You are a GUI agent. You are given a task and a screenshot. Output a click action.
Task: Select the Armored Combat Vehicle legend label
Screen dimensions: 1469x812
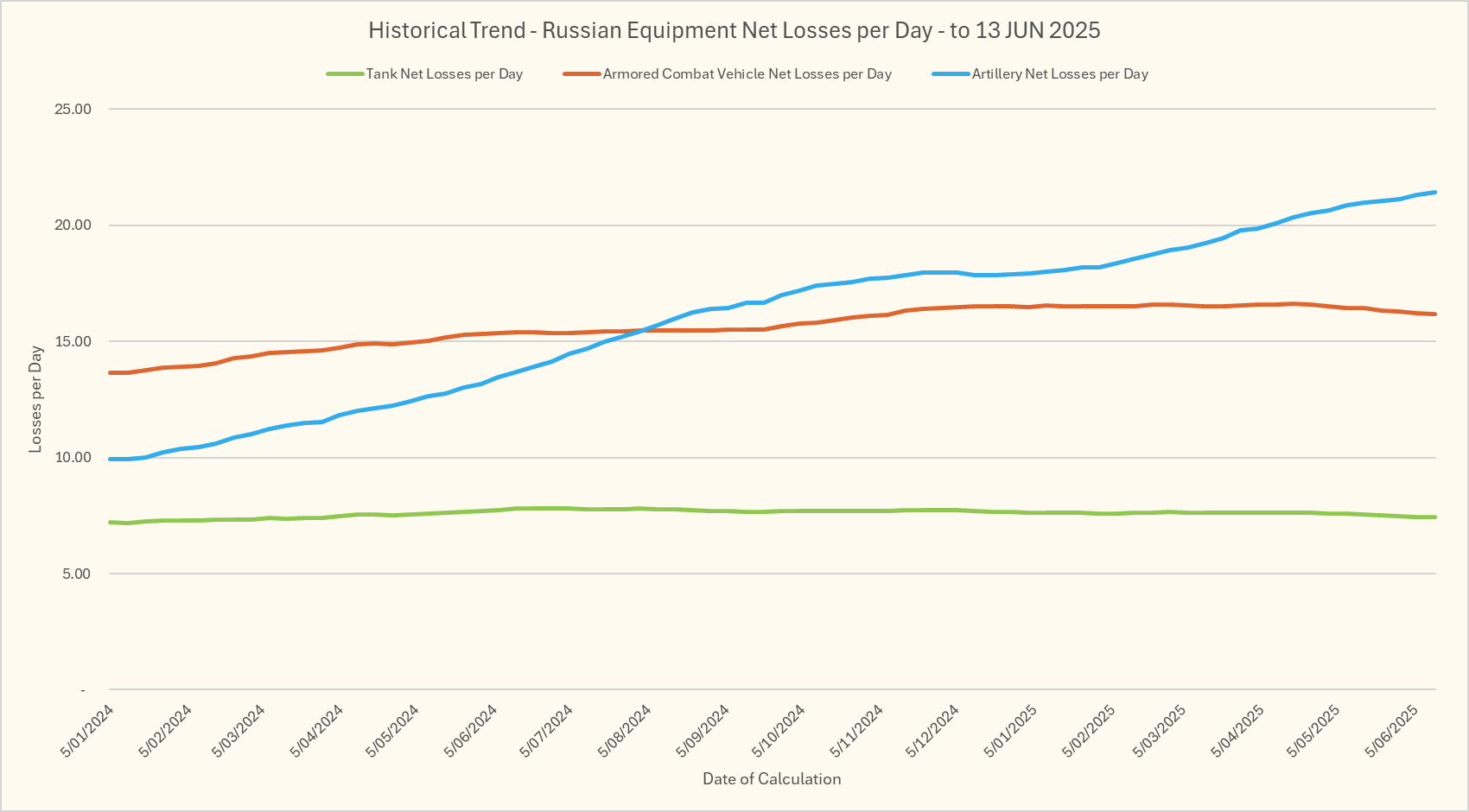coord(747,74)
